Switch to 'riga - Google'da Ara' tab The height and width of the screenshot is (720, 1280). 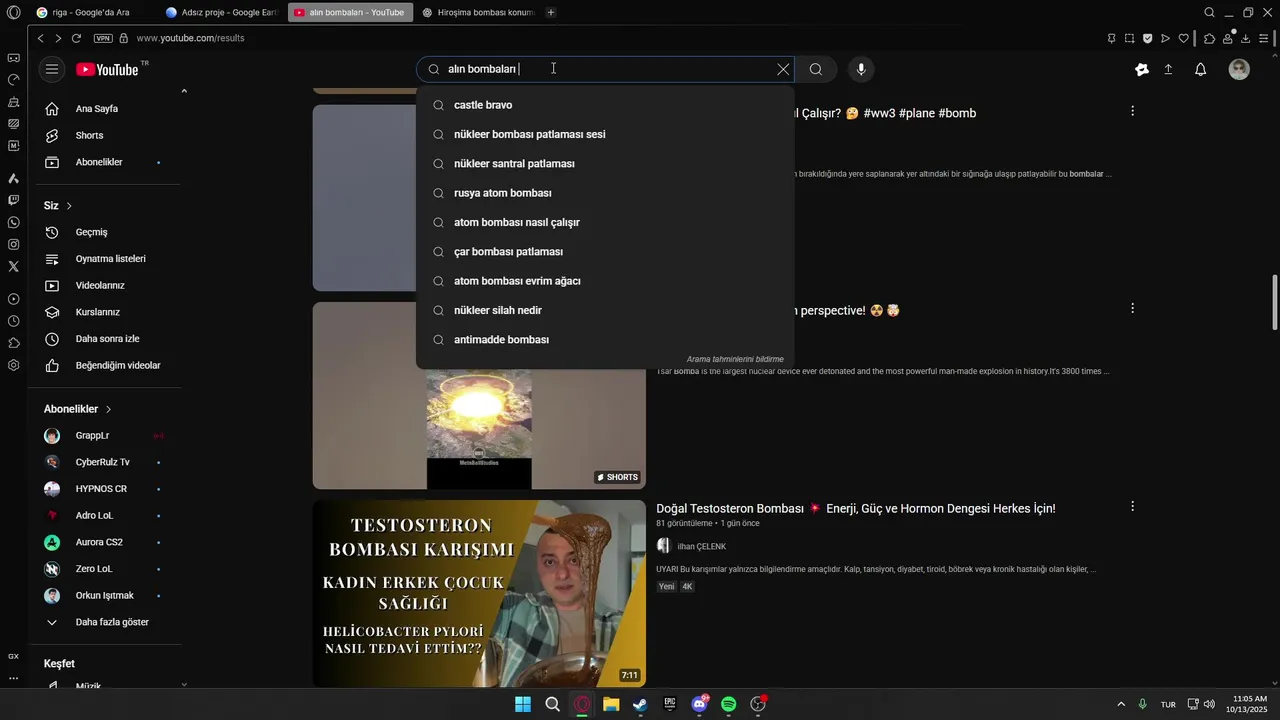pyautogui.click(x=90, y=12)
